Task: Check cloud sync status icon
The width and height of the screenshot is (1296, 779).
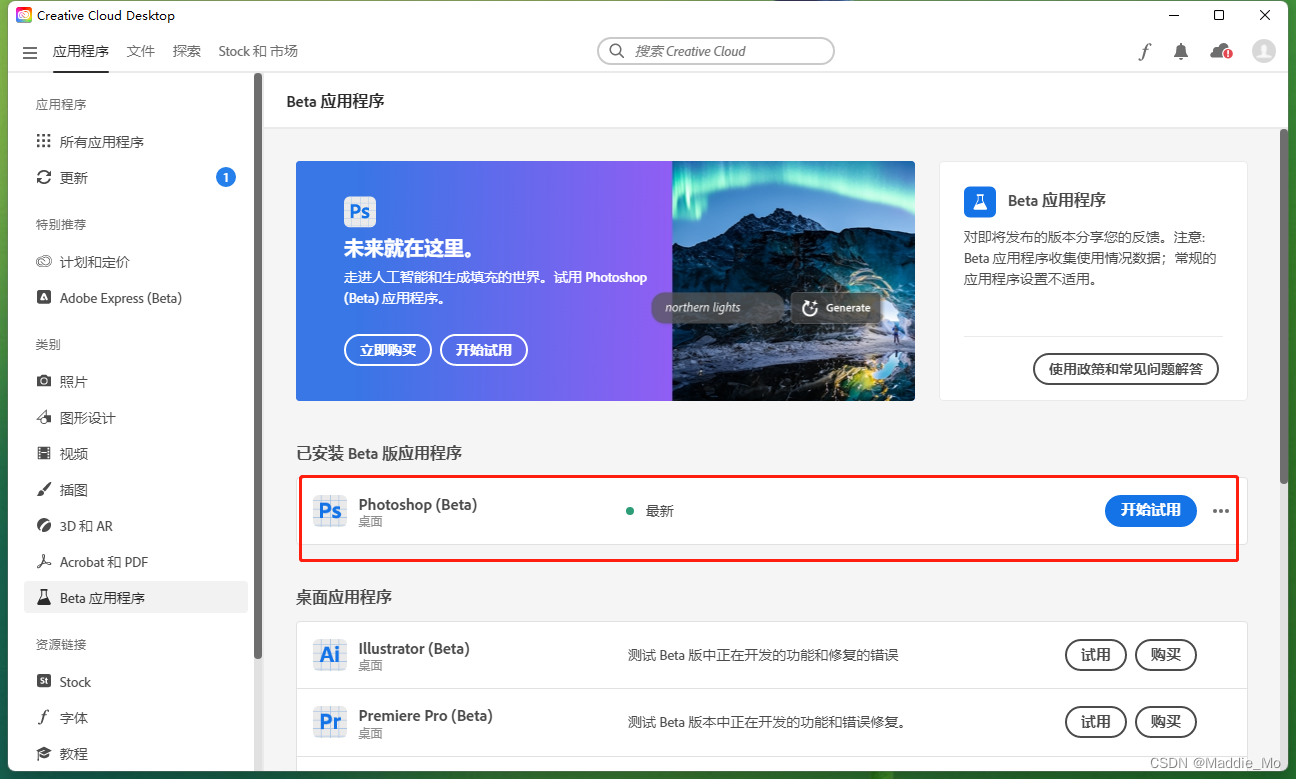Action: click(x=1221, y=52)
